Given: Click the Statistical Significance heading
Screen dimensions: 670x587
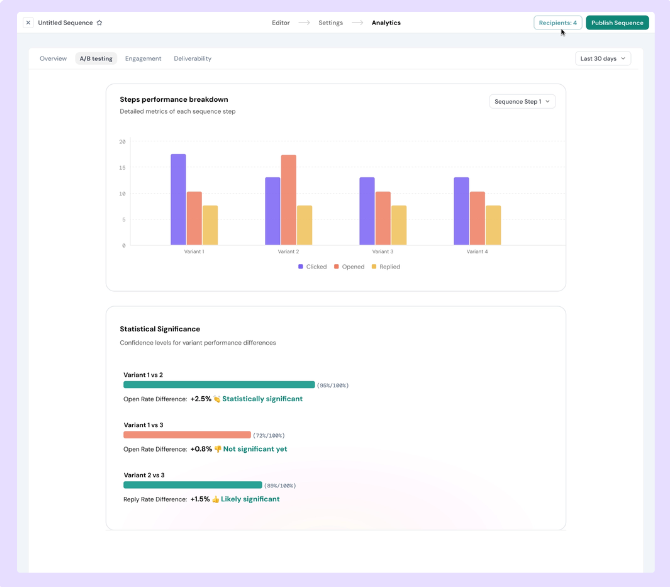Looking at the screenshot, I should click(160, 329).
